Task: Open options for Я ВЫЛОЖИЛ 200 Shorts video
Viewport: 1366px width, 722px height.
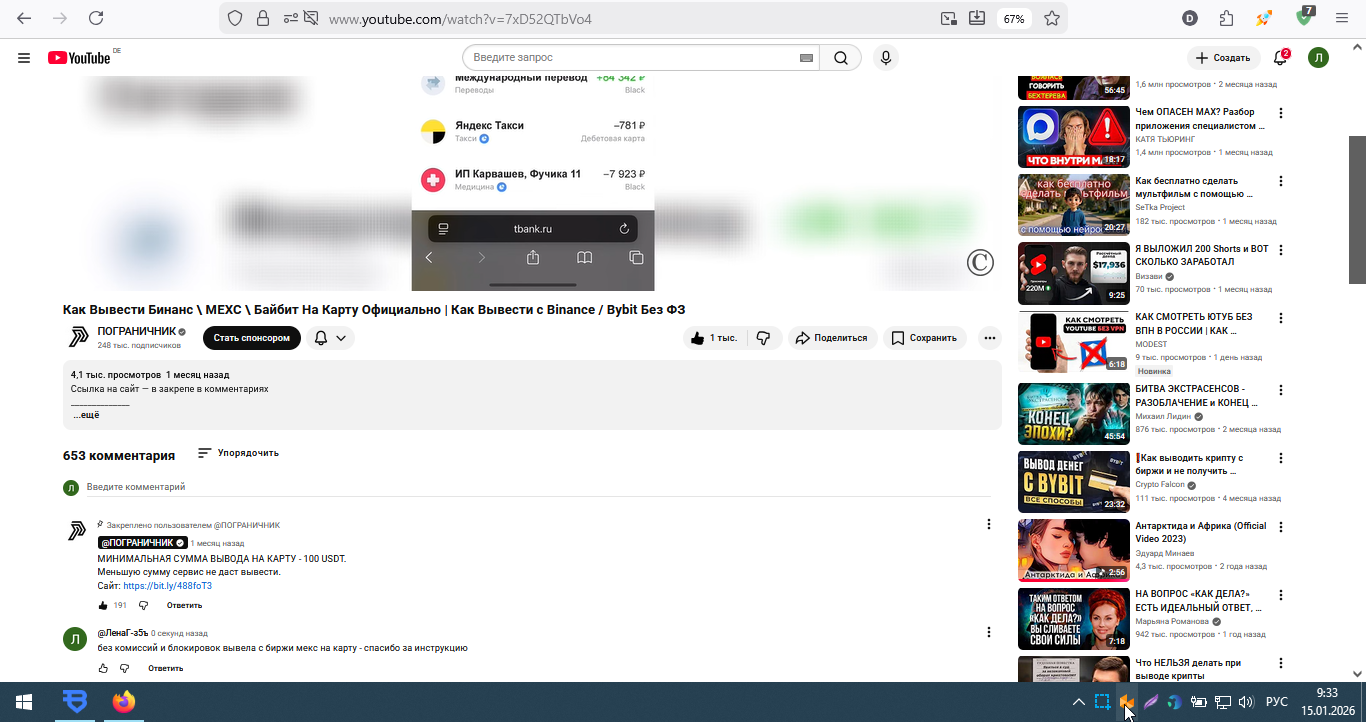Action: [x=1281, y=250]
